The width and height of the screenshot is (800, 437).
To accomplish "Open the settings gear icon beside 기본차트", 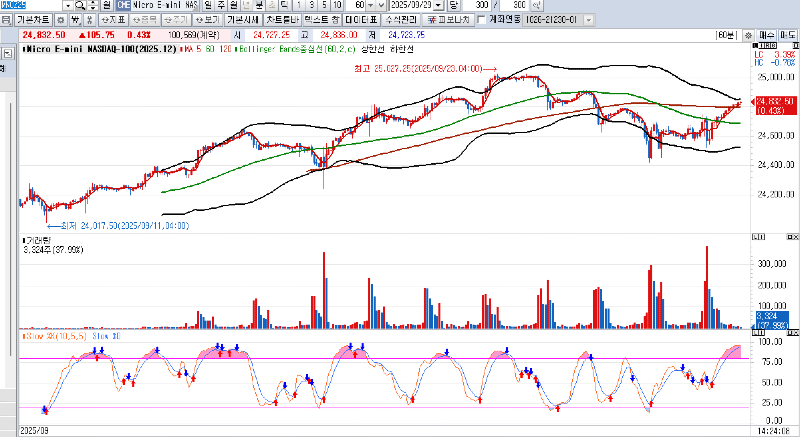I will point(62,20).
